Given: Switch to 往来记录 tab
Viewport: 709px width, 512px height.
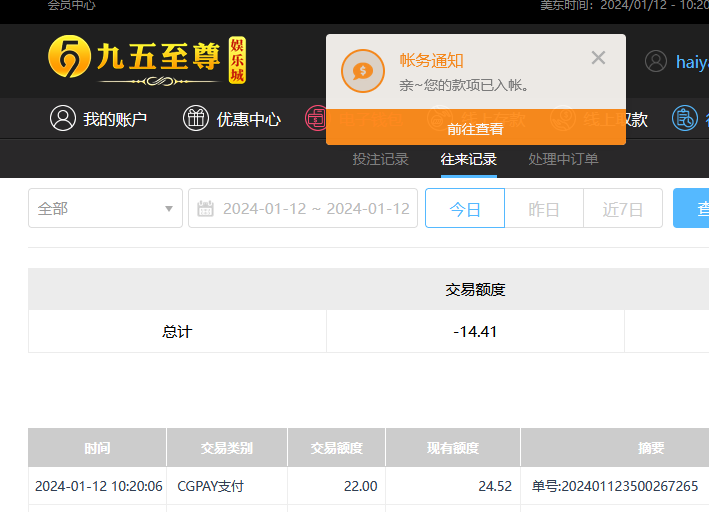Looking at the screenshot, I should pos(468,159).
